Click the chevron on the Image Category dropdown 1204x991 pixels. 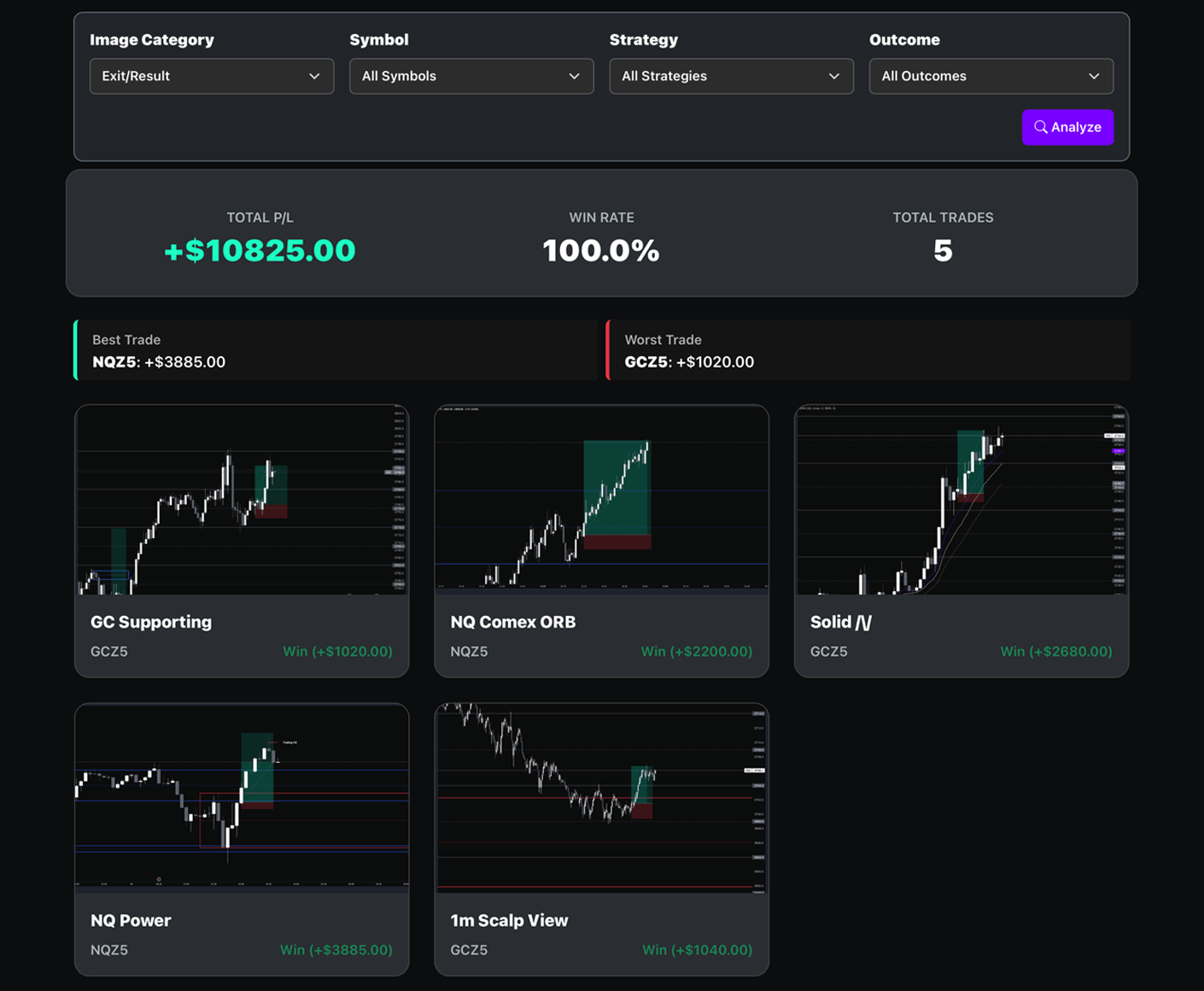point(313,76)
